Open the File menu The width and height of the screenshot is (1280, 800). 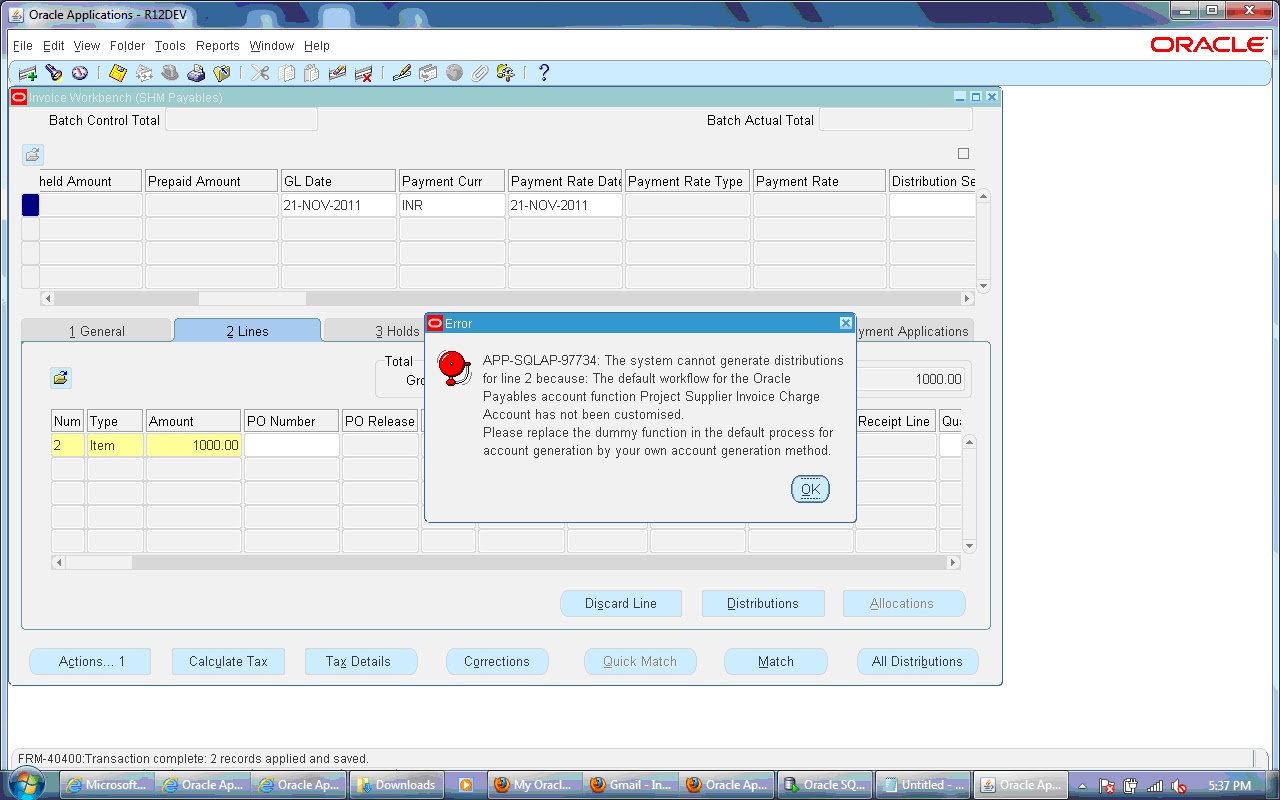(x=22, y=46)
